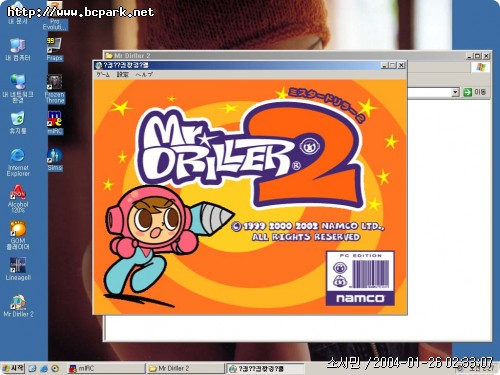Open My Network Places desktop icon
The width and height of the screenshot is (500, 375).
click(x=18, y=88)
